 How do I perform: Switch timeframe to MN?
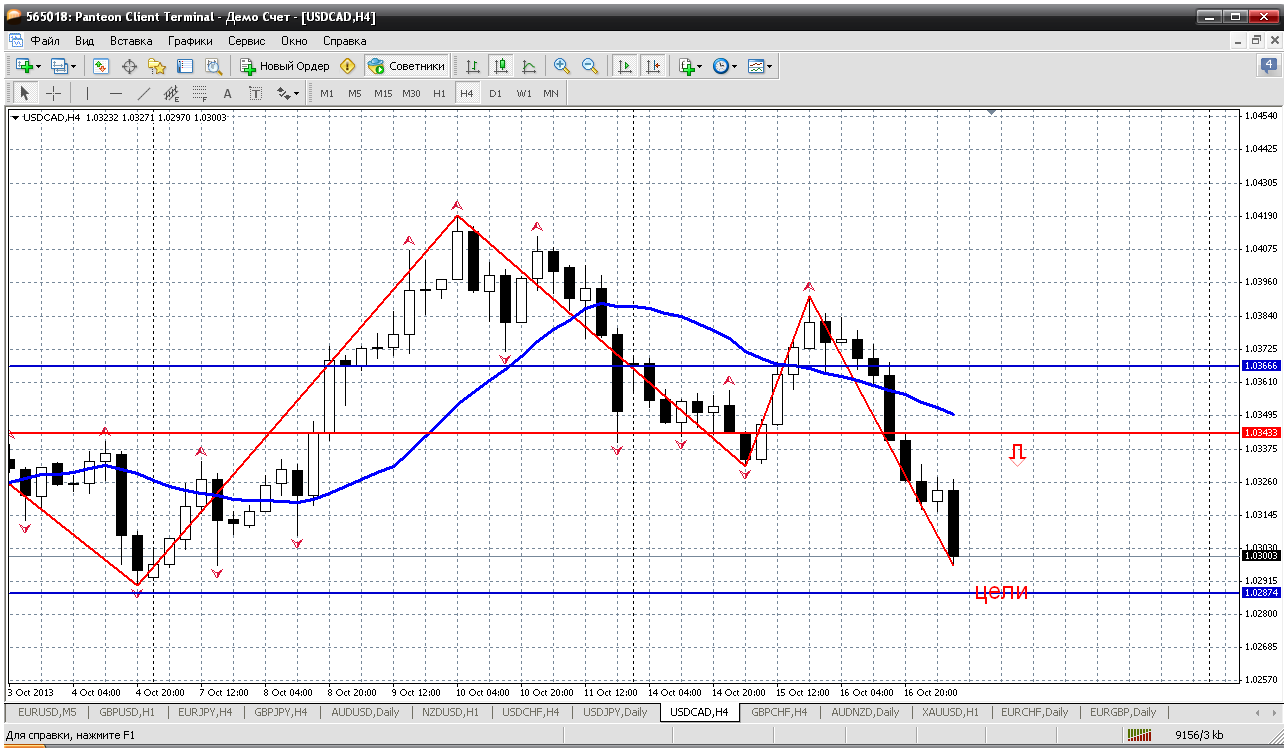(x=551, y=93)
